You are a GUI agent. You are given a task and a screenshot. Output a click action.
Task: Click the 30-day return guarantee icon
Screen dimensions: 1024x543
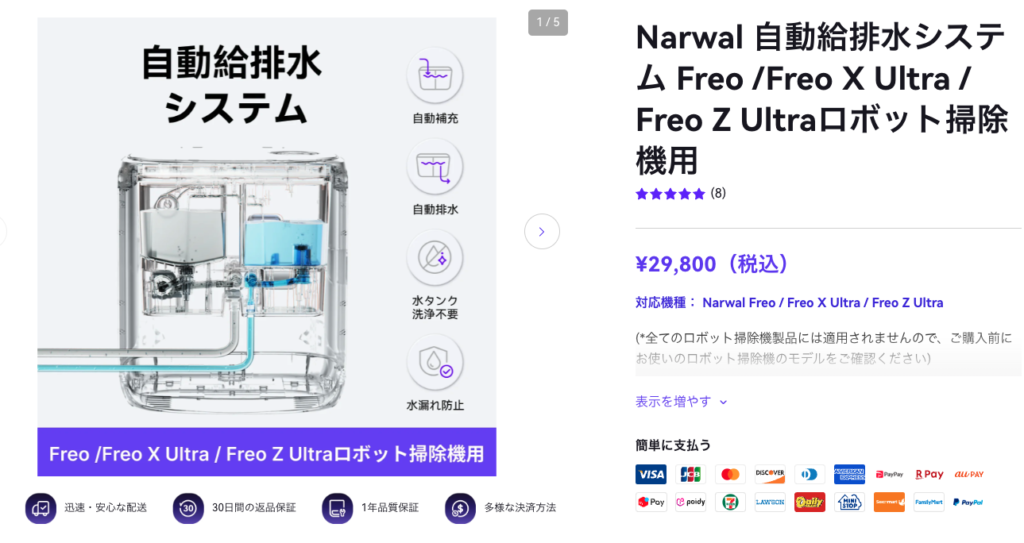click(188, 508)
